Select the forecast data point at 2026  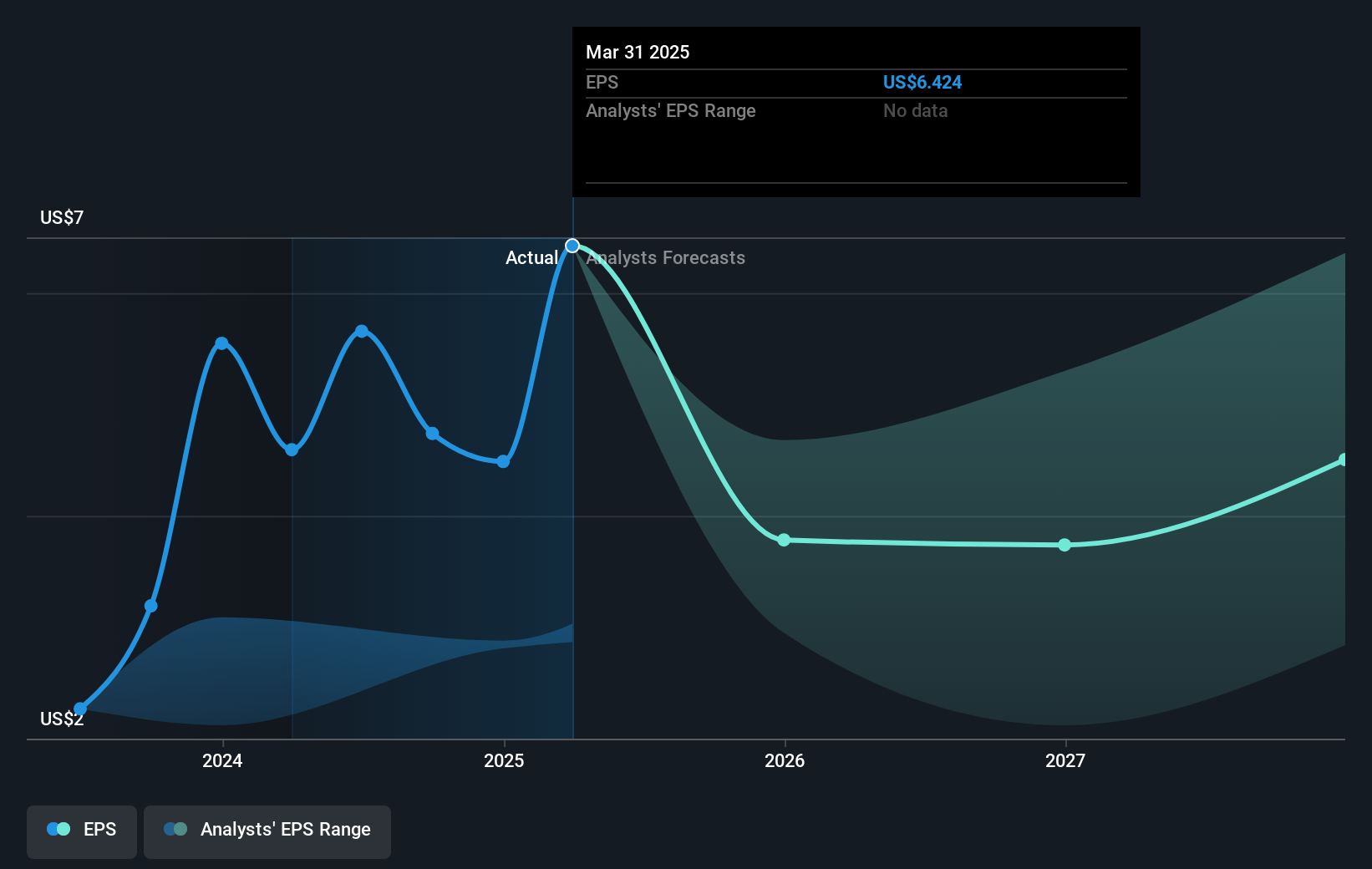click(784, 540)
